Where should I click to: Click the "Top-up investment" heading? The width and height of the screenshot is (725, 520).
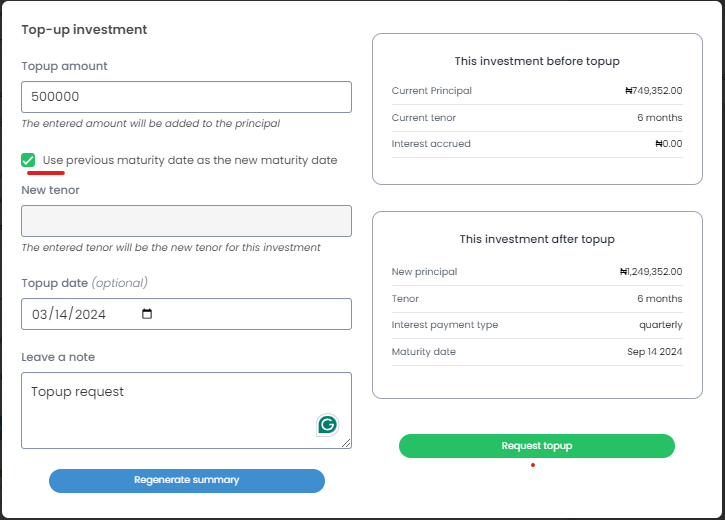tap(84, 30)
